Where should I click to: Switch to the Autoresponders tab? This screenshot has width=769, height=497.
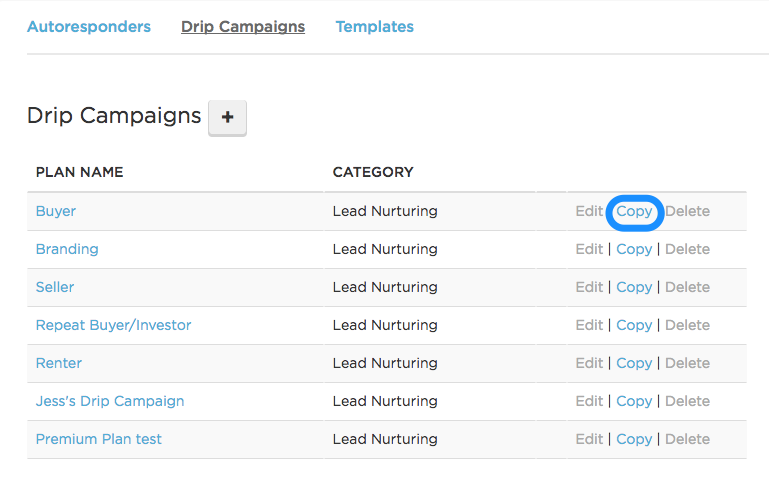[x=89, y=27]
